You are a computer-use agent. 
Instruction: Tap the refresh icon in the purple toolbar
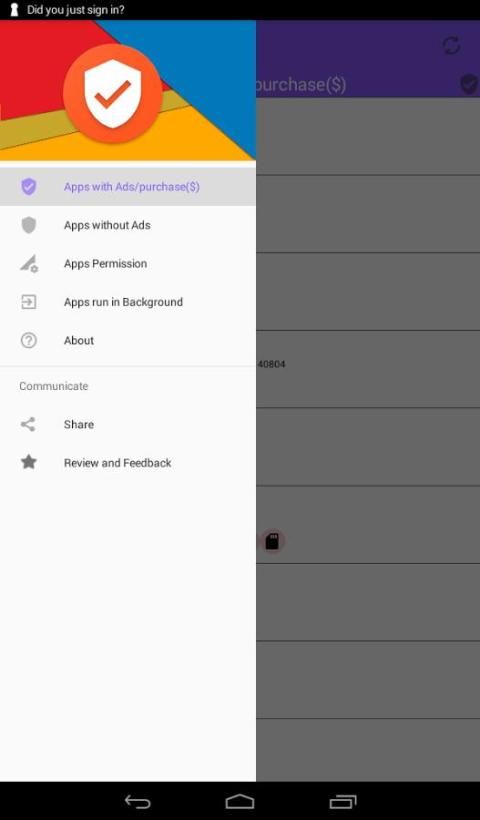451,45
